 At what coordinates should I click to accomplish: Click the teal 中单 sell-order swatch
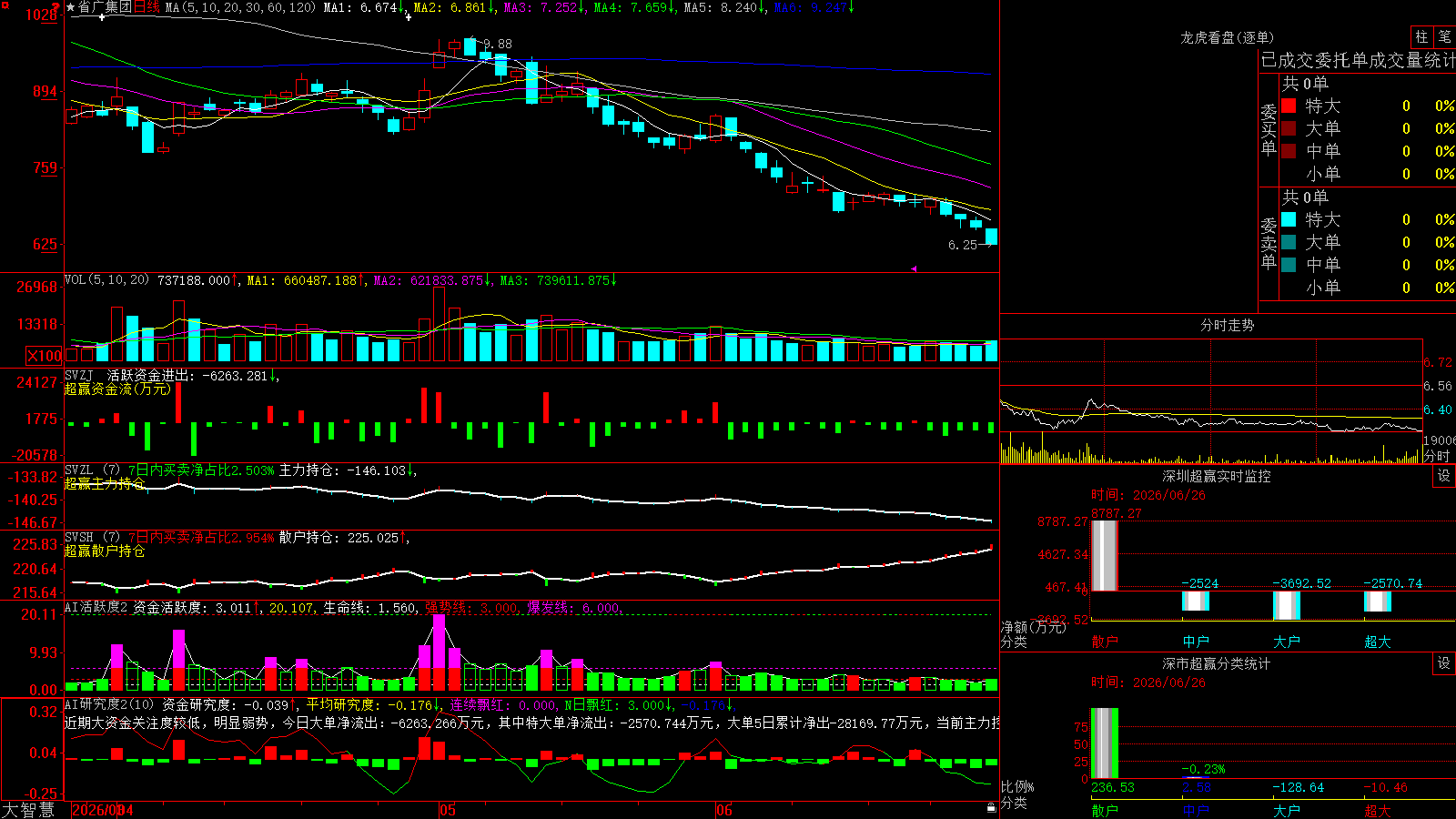[x=1289, y=265]
